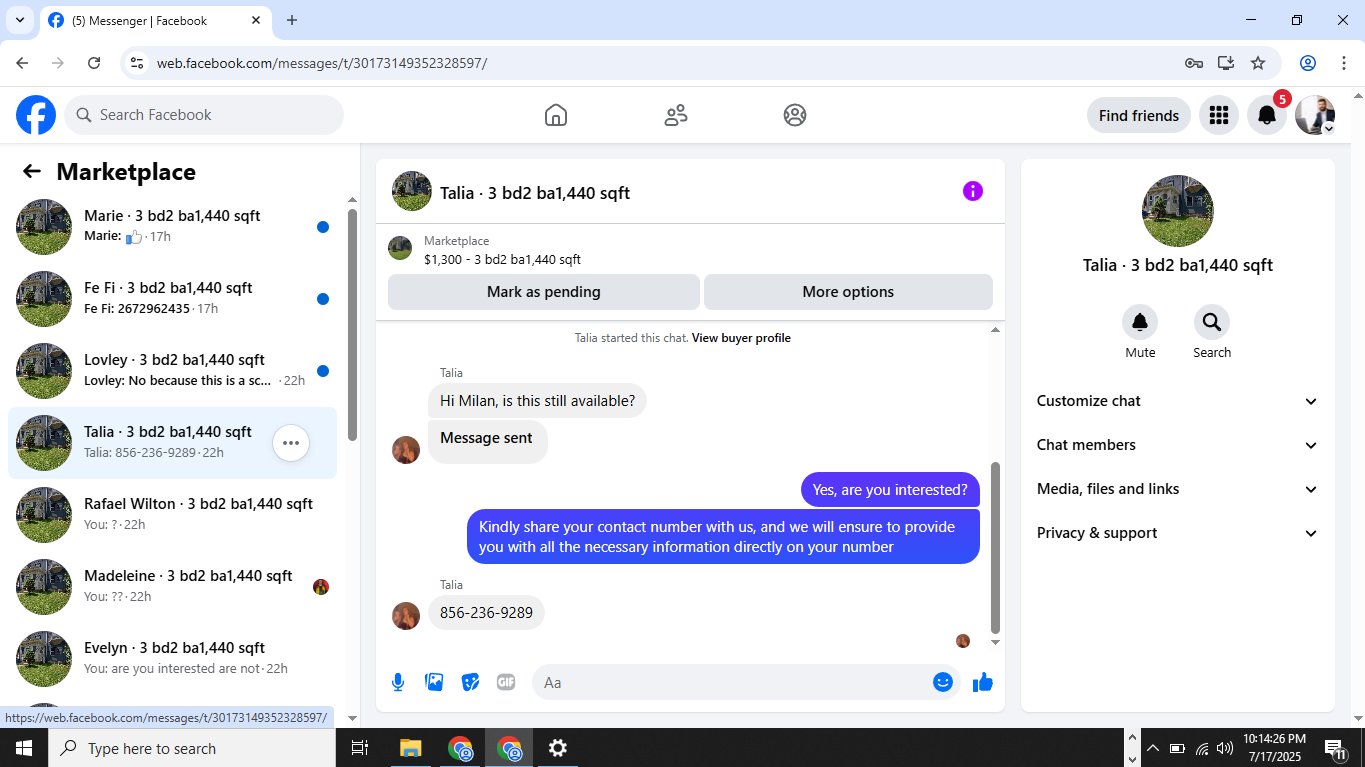1365x767 pixels.
Task: Click Talia's phone number message 856-236-9289
Action: pyautogui.click(x=486, y=613)
